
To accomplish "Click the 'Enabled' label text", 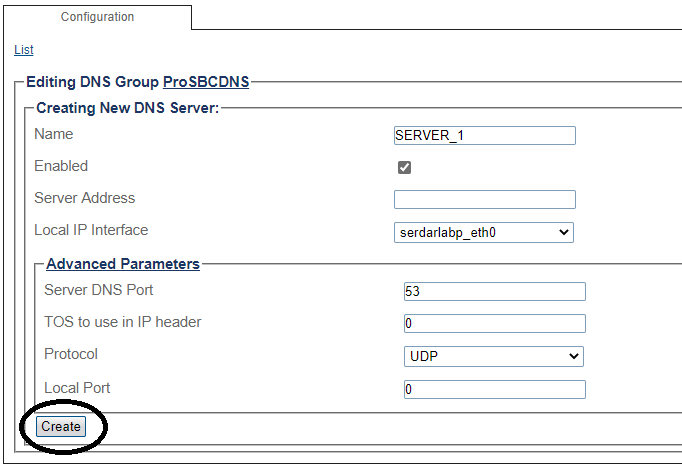I will tap(61, 166).
